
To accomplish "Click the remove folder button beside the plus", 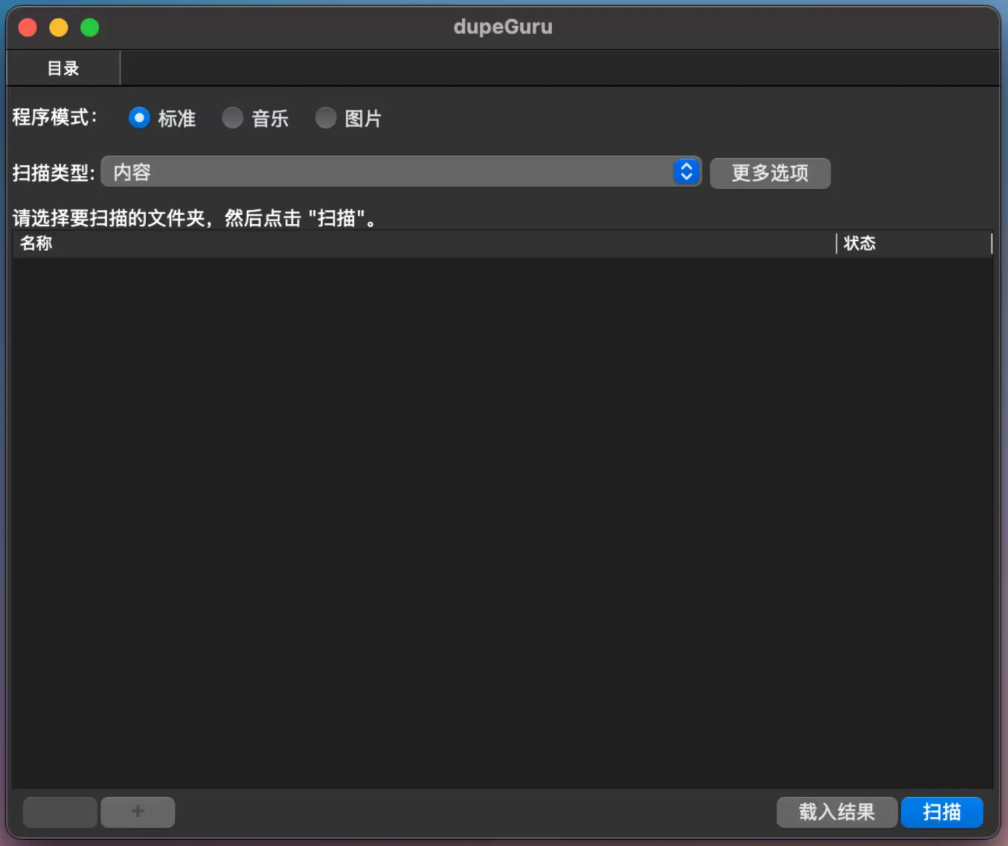I will 59,812.
